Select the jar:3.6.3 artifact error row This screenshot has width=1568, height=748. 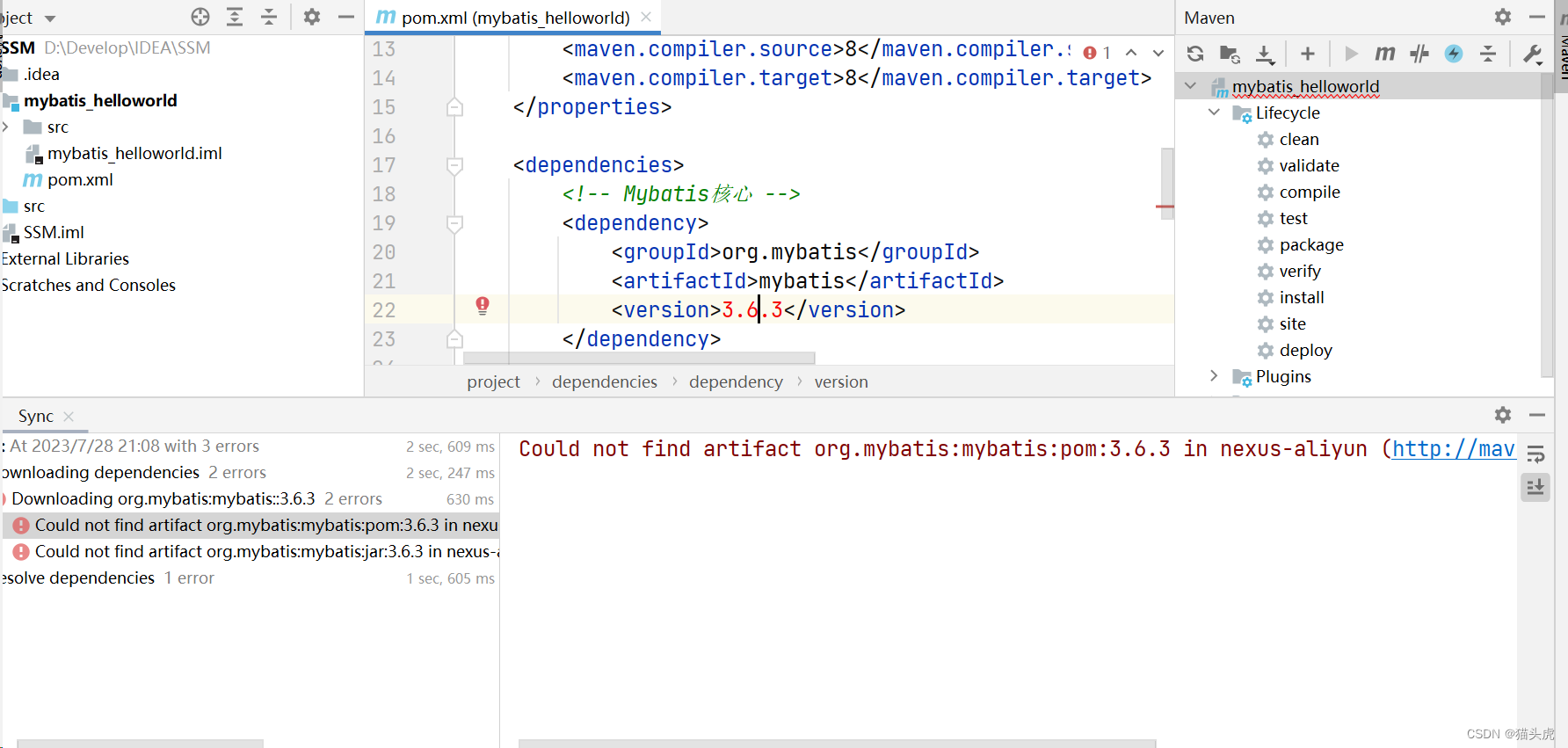click(x=250, y=551)
